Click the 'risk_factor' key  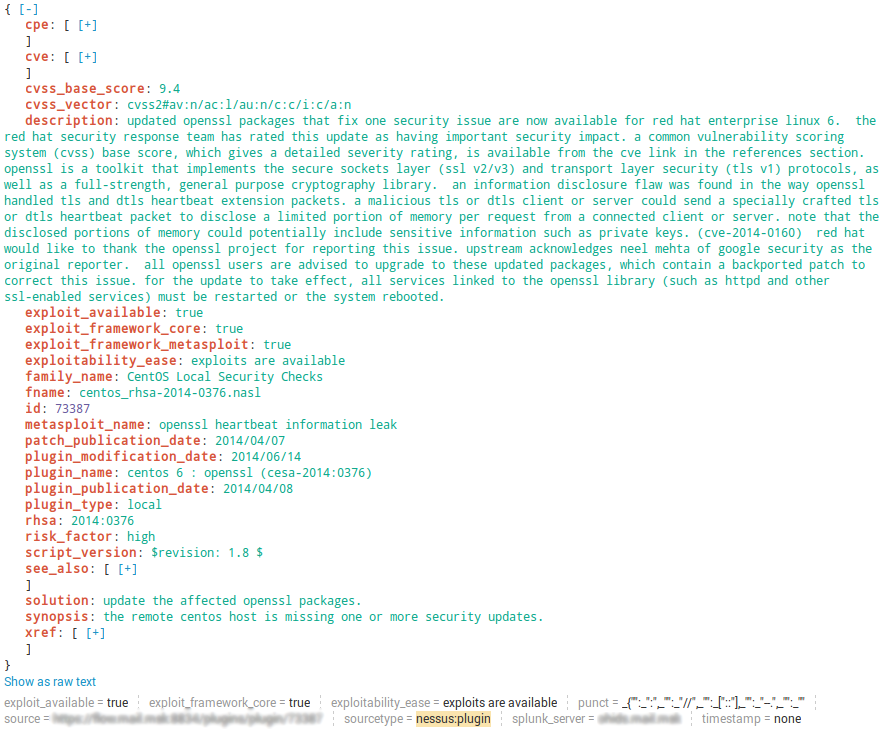(68, 536)
